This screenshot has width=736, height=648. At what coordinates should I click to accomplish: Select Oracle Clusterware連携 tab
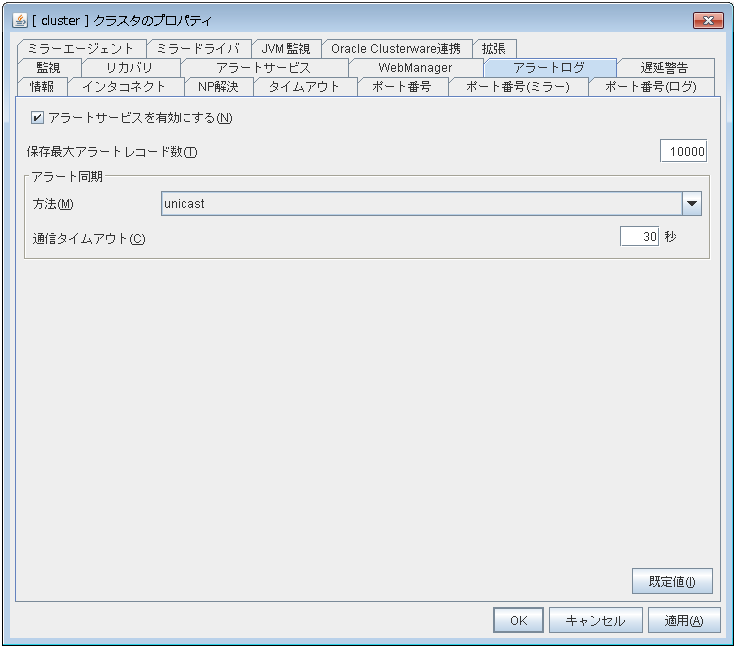(x=397, y=49)
